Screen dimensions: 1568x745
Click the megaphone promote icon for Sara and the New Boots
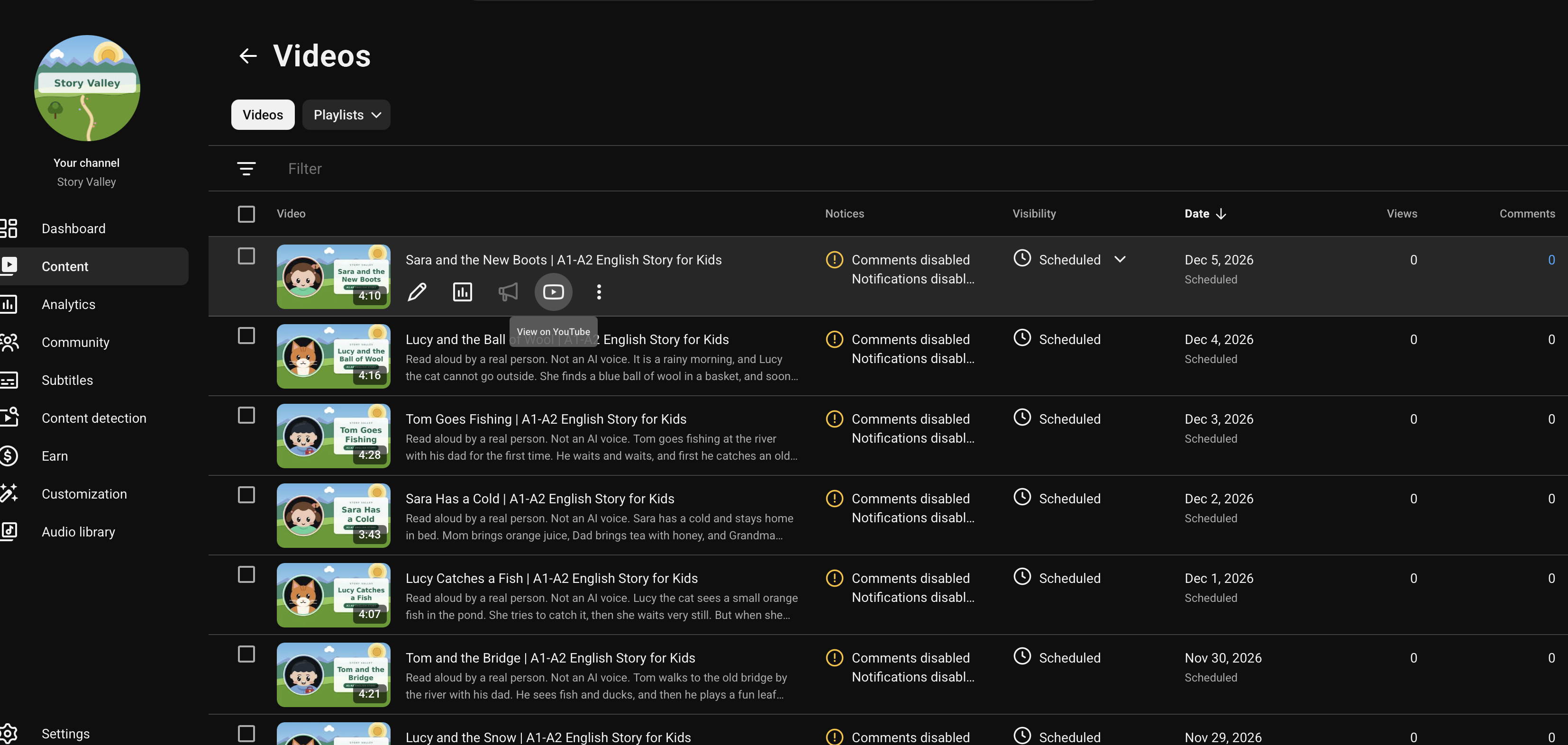coord(508,292)
